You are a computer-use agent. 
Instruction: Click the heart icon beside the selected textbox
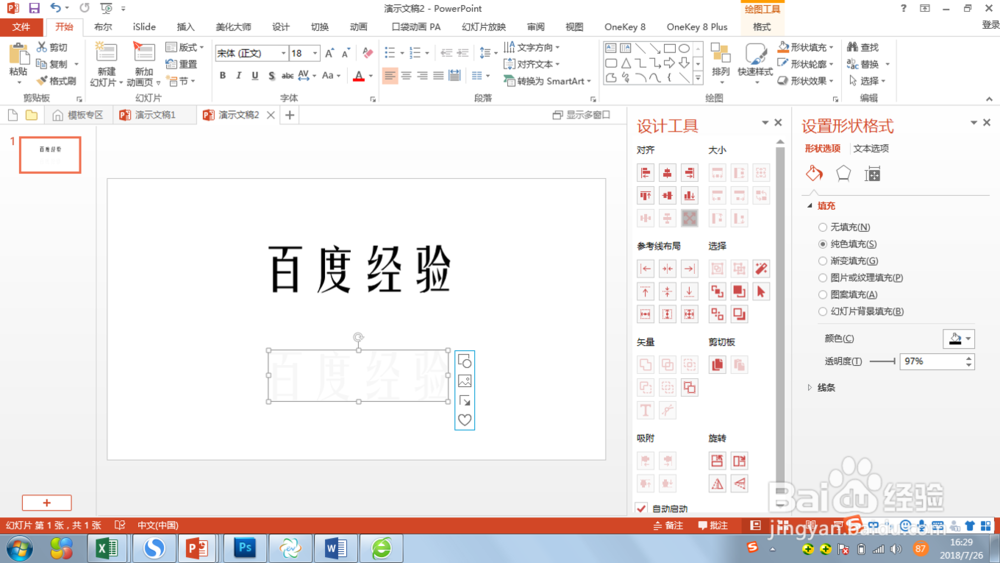[464, 420]
